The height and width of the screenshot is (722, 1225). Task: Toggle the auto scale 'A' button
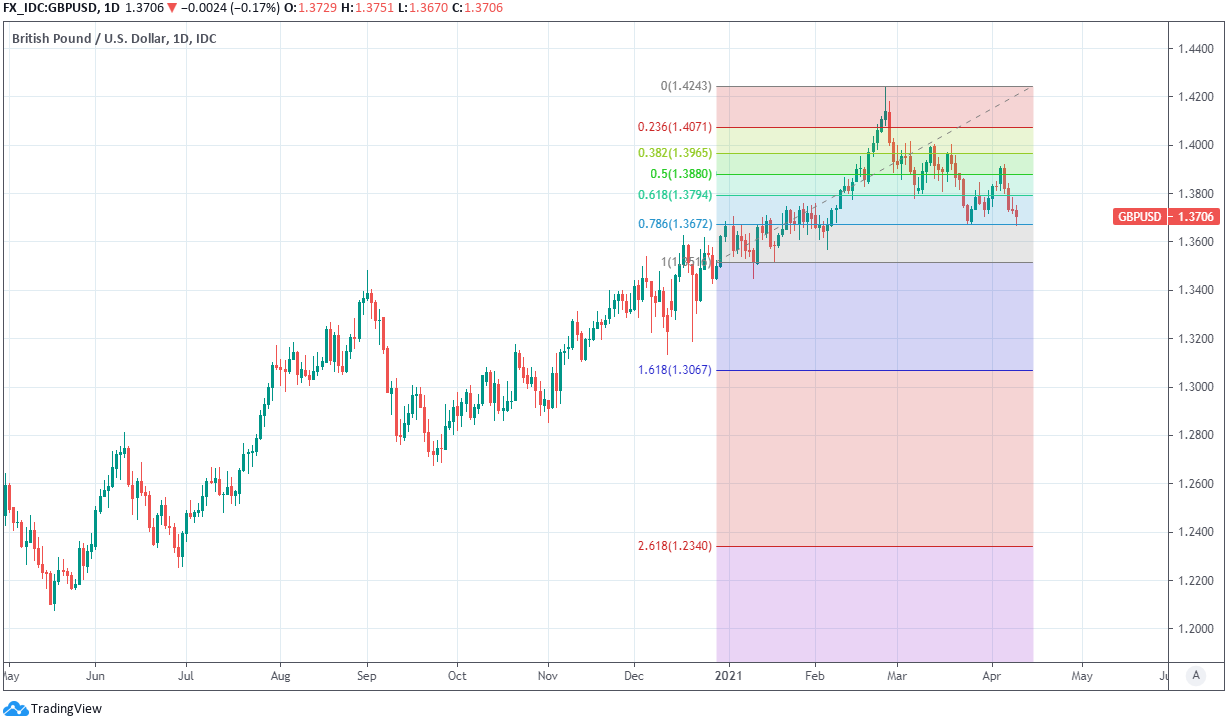pos(1196,675)
